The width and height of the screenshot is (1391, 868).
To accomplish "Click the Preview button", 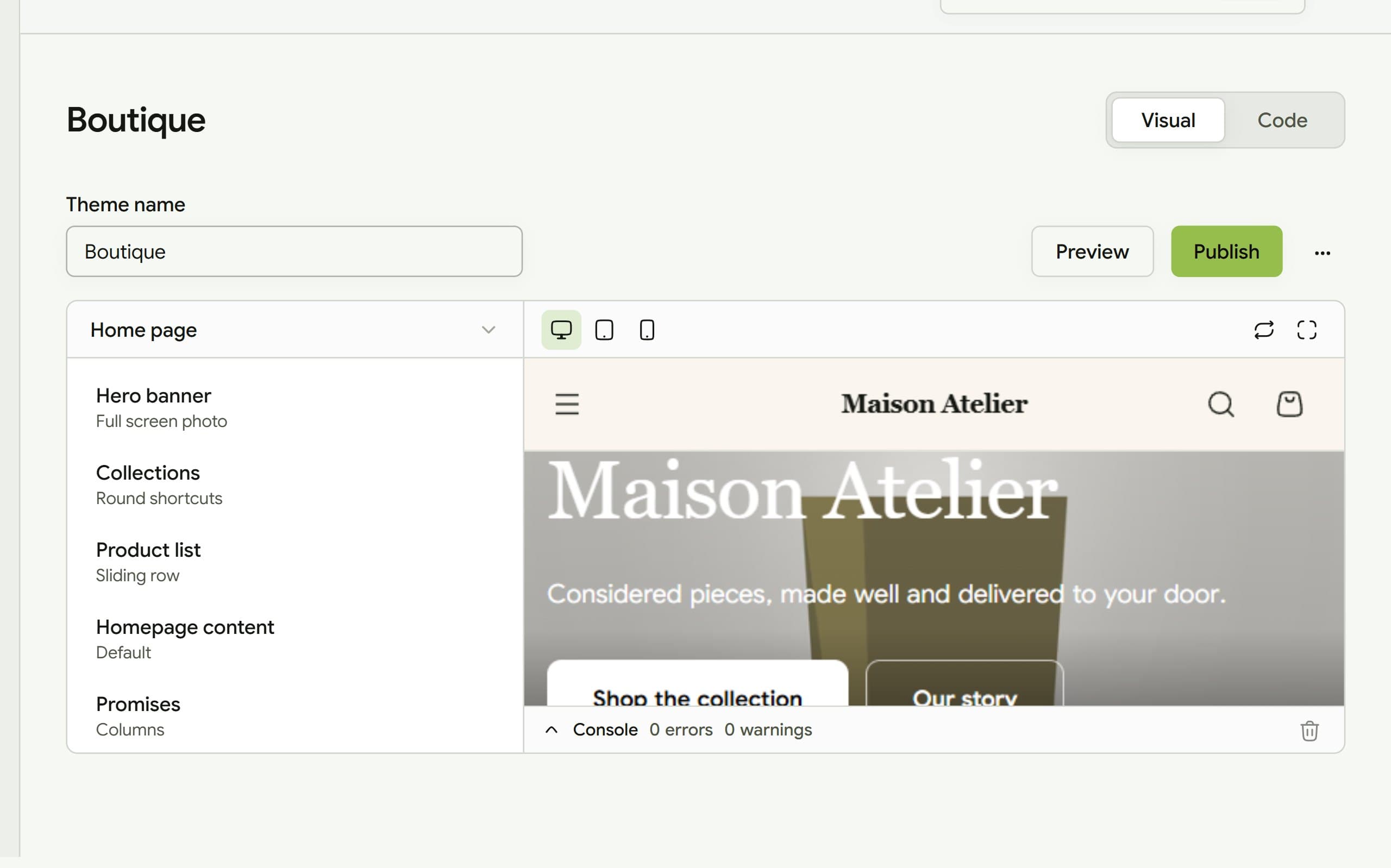I will pyautogui.click(x=1092, y=252).
